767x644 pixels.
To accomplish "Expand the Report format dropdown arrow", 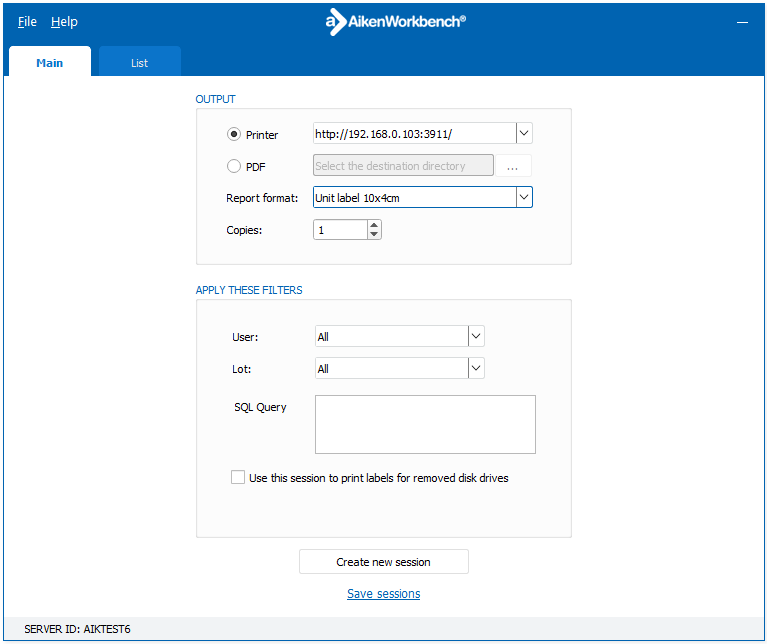I will click(524, 198).
